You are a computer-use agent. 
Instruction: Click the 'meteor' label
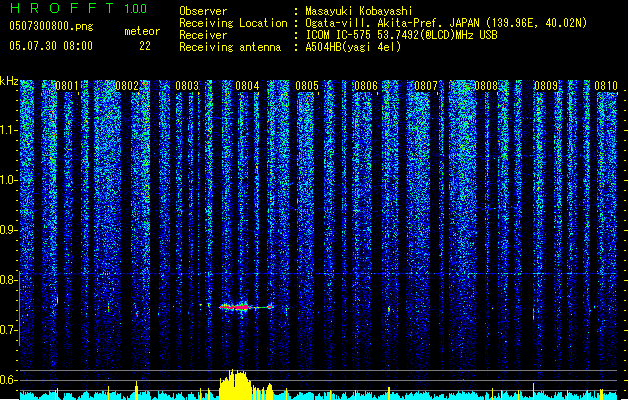(142, 32)
